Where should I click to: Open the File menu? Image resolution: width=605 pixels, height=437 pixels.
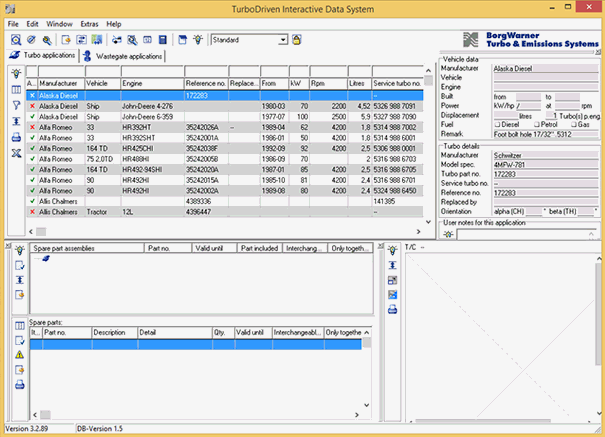[x=13, y=24]
